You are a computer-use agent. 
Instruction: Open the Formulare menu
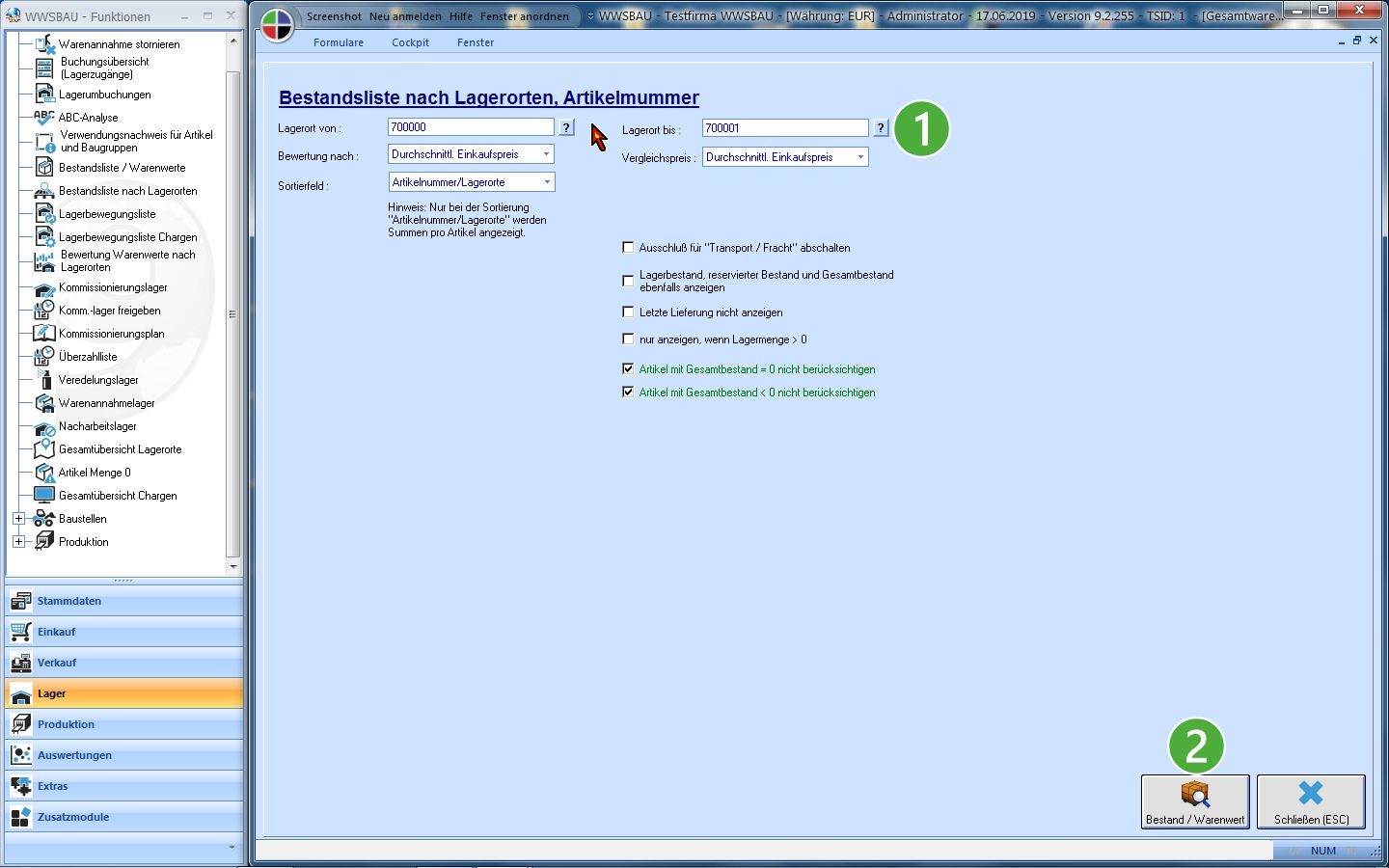[x=339, y=42]
